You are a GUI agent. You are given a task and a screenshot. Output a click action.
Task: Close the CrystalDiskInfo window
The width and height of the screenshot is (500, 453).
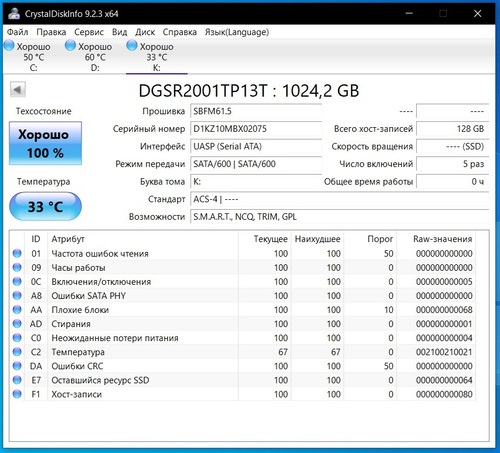coord(477,13)
